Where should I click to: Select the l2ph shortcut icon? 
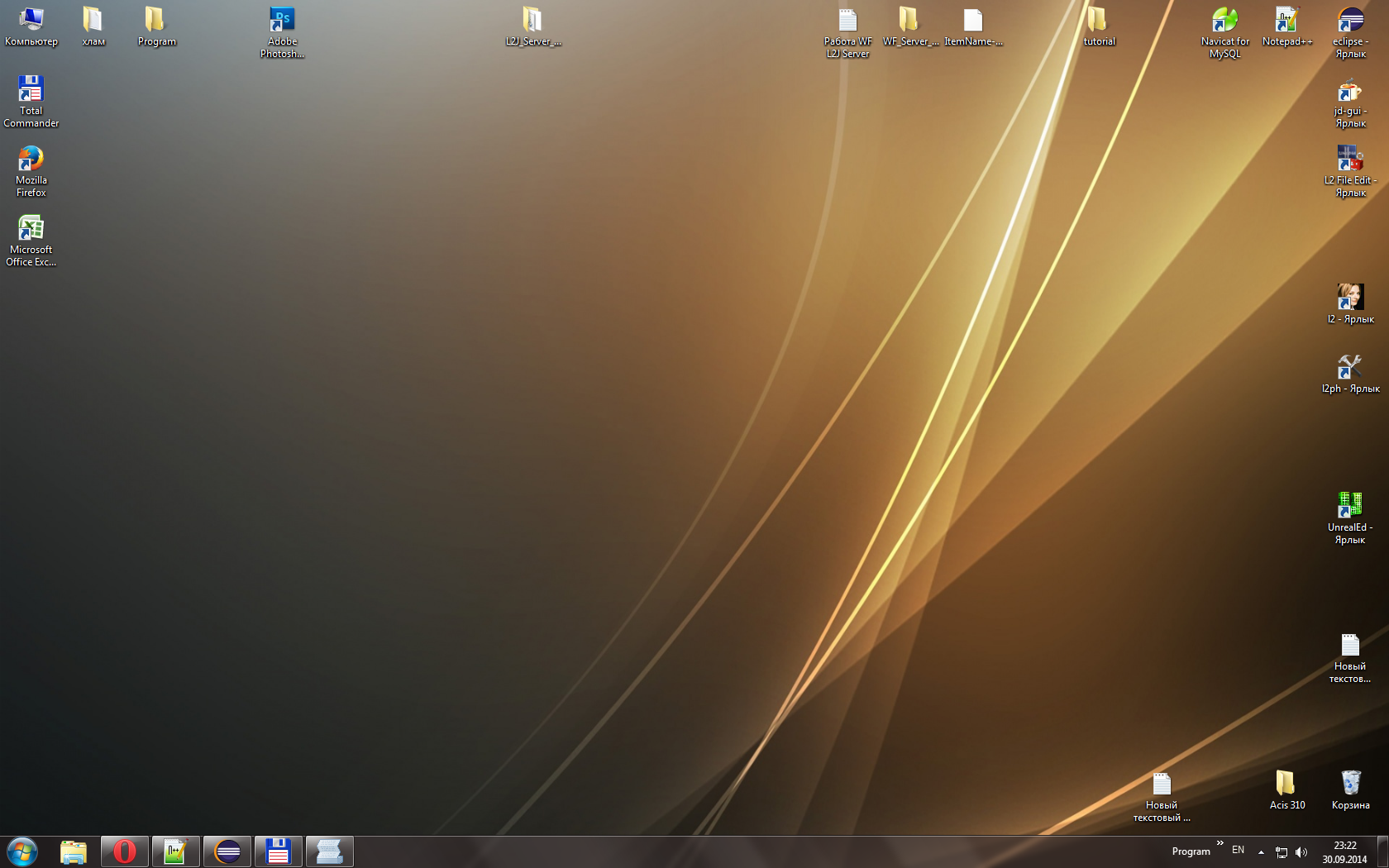point(1350,373)
